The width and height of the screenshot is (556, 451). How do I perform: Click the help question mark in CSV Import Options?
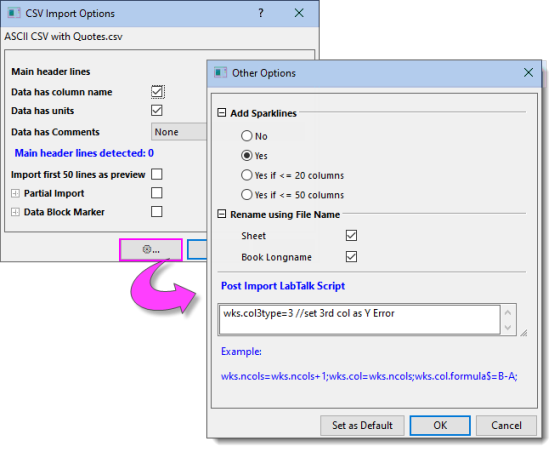[x=261, y=13]
